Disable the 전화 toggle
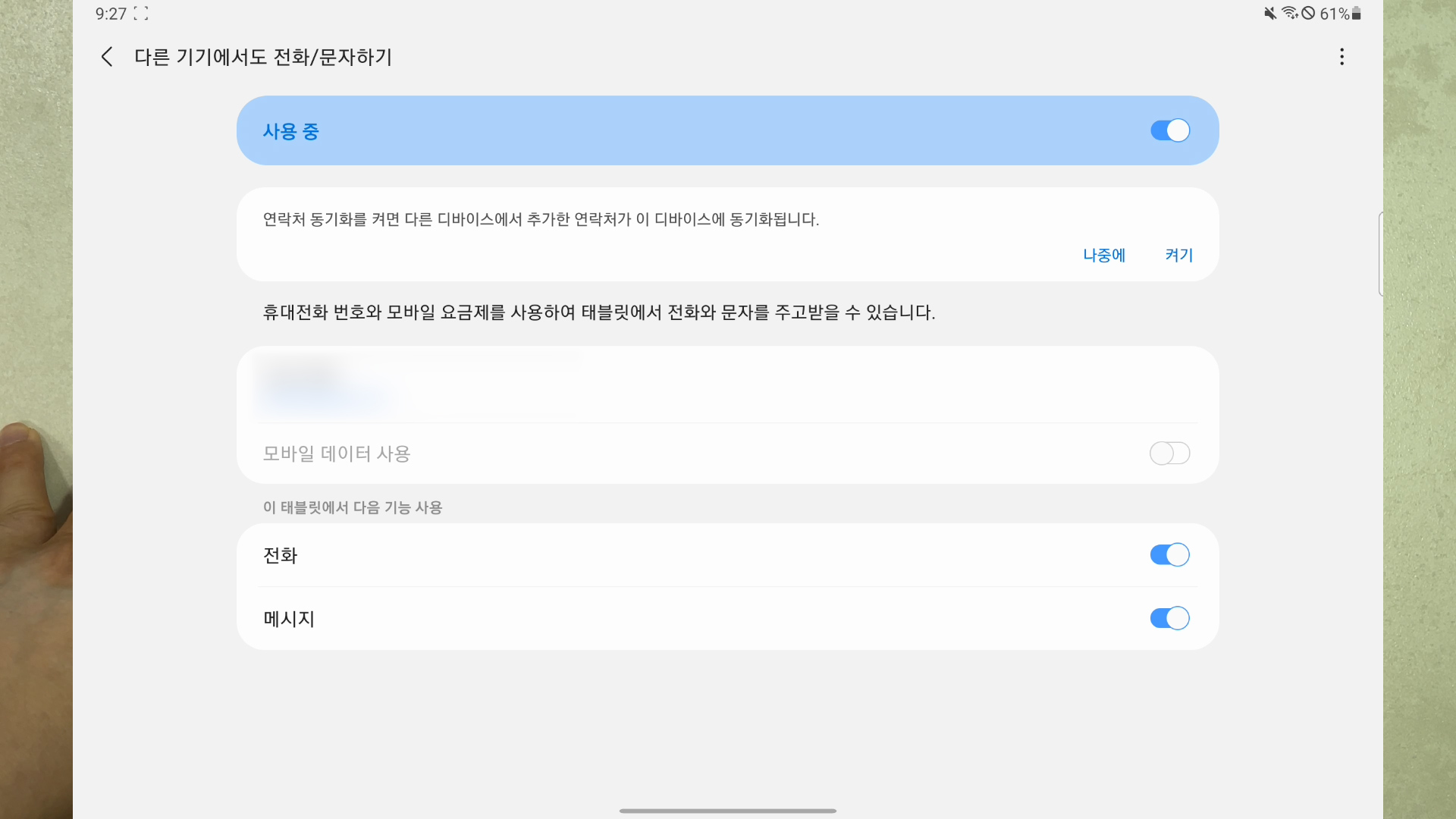The width and height of the screenshot is (1456, 819). [1169, 555]
